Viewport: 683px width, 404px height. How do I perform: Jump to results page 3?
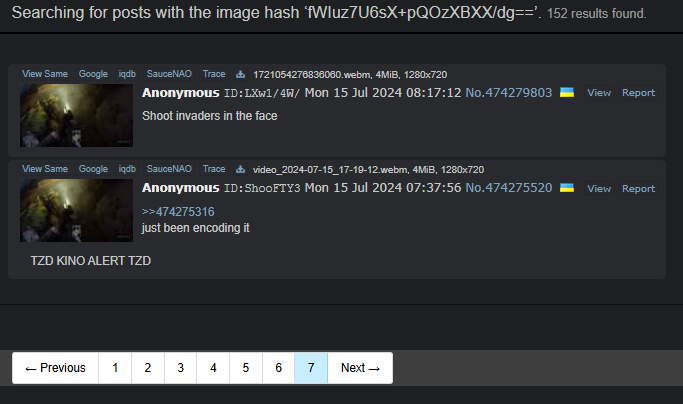coord(180,368)
